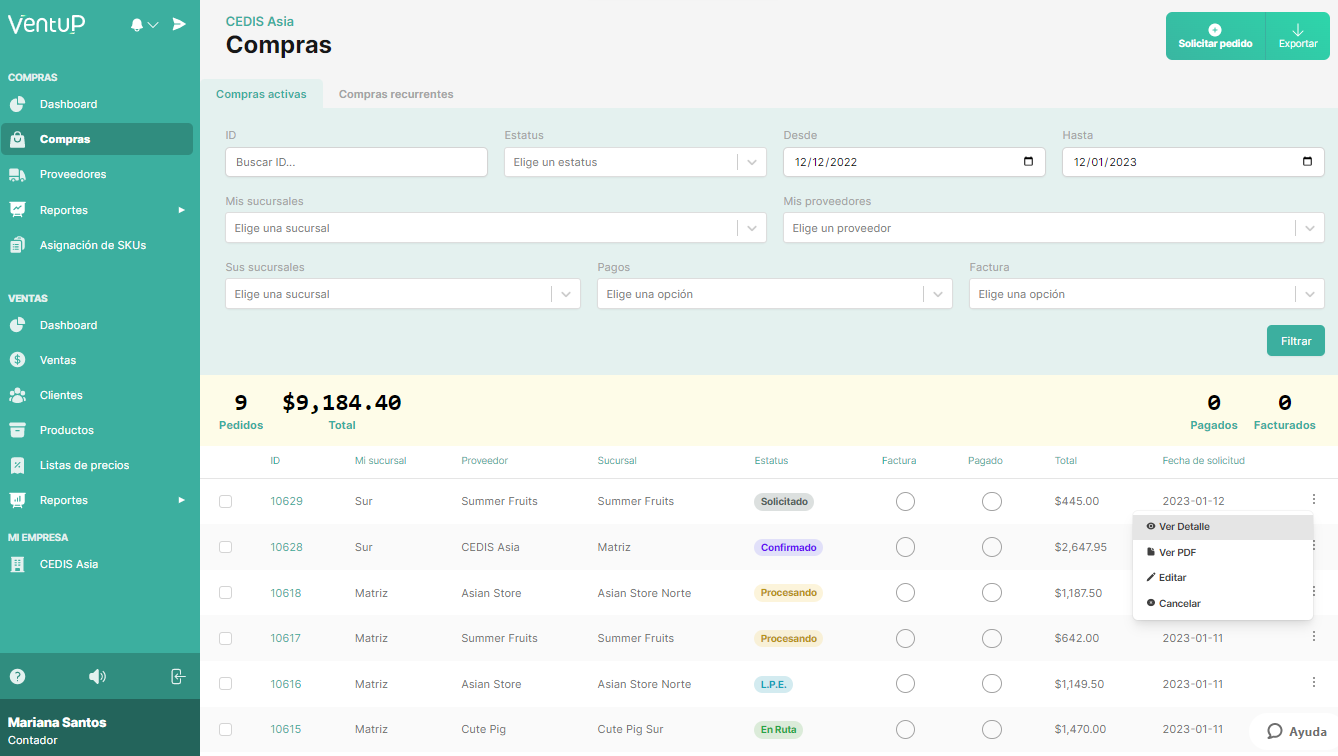The width and height of the screenshot is (1338, 756).
Task: Click the Solicitar pedido button
Action: tap(1215, 36)
